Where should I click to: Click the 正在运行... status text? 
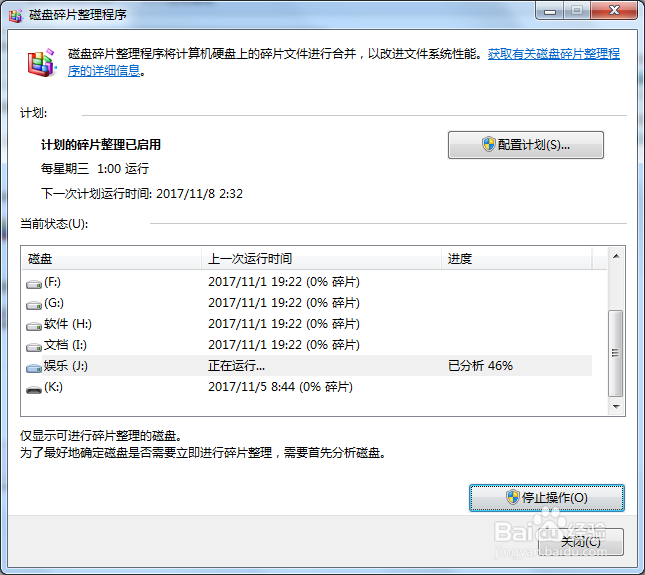[x=236, y=366]
